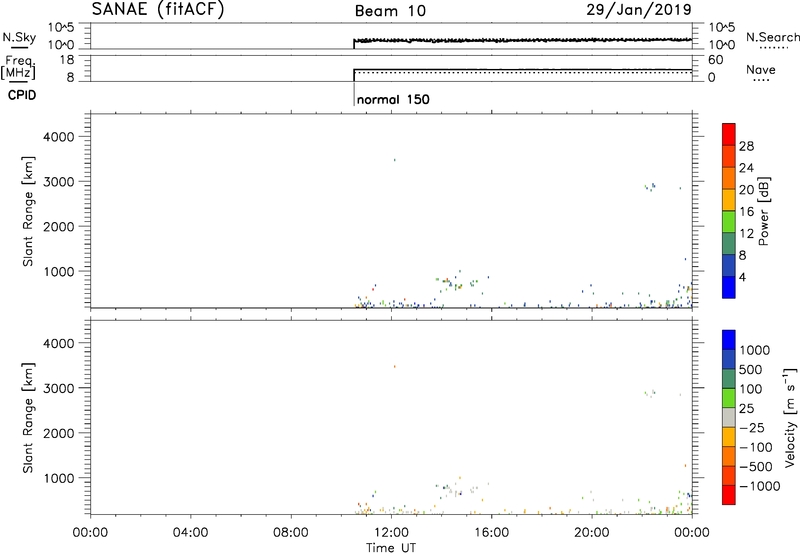Select the "28" label on the power color bar
Screen dimensions: 800x554
(746, 146)
